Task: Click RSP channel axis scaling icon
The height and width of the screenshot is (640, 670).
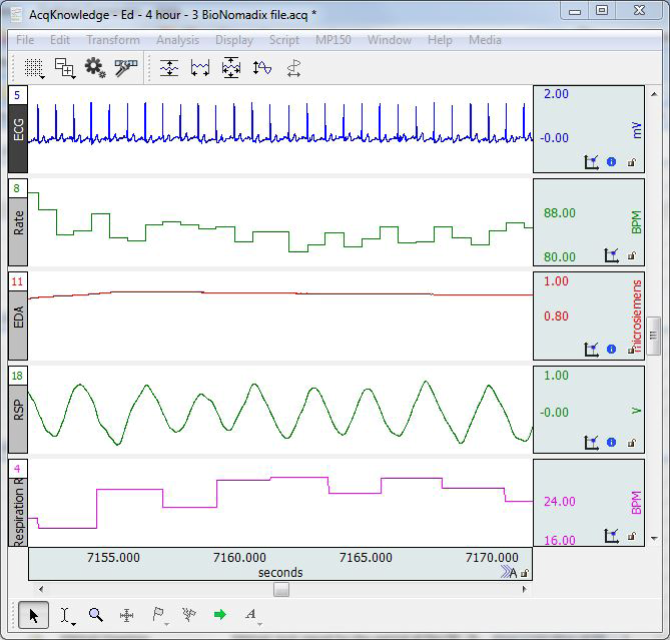Action: (x=591, y=442)
